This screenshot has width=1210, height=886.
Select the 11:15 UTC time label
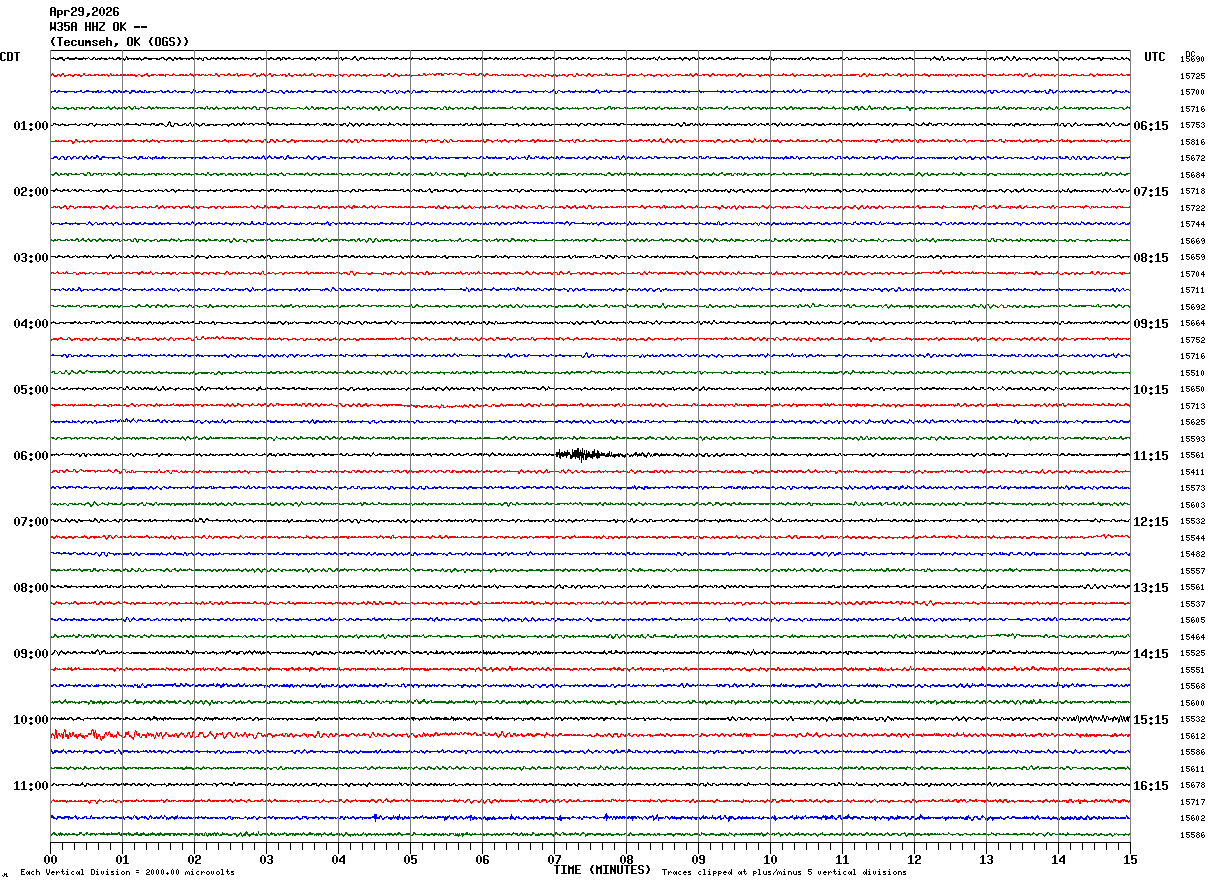(1150, 456)
